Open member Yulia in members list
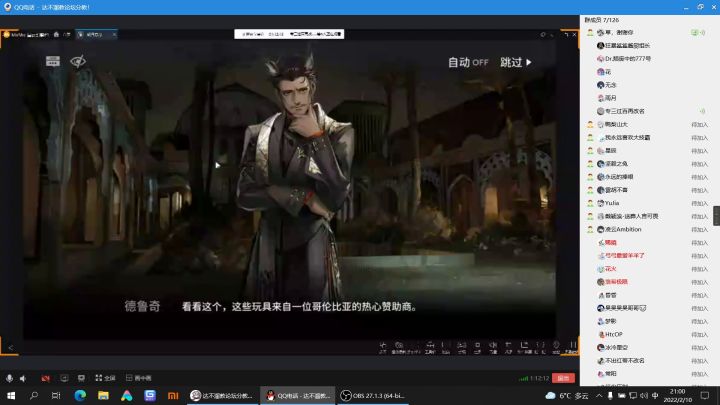Image resolution: width=720 pixels, height=405 pixels. 612,203
